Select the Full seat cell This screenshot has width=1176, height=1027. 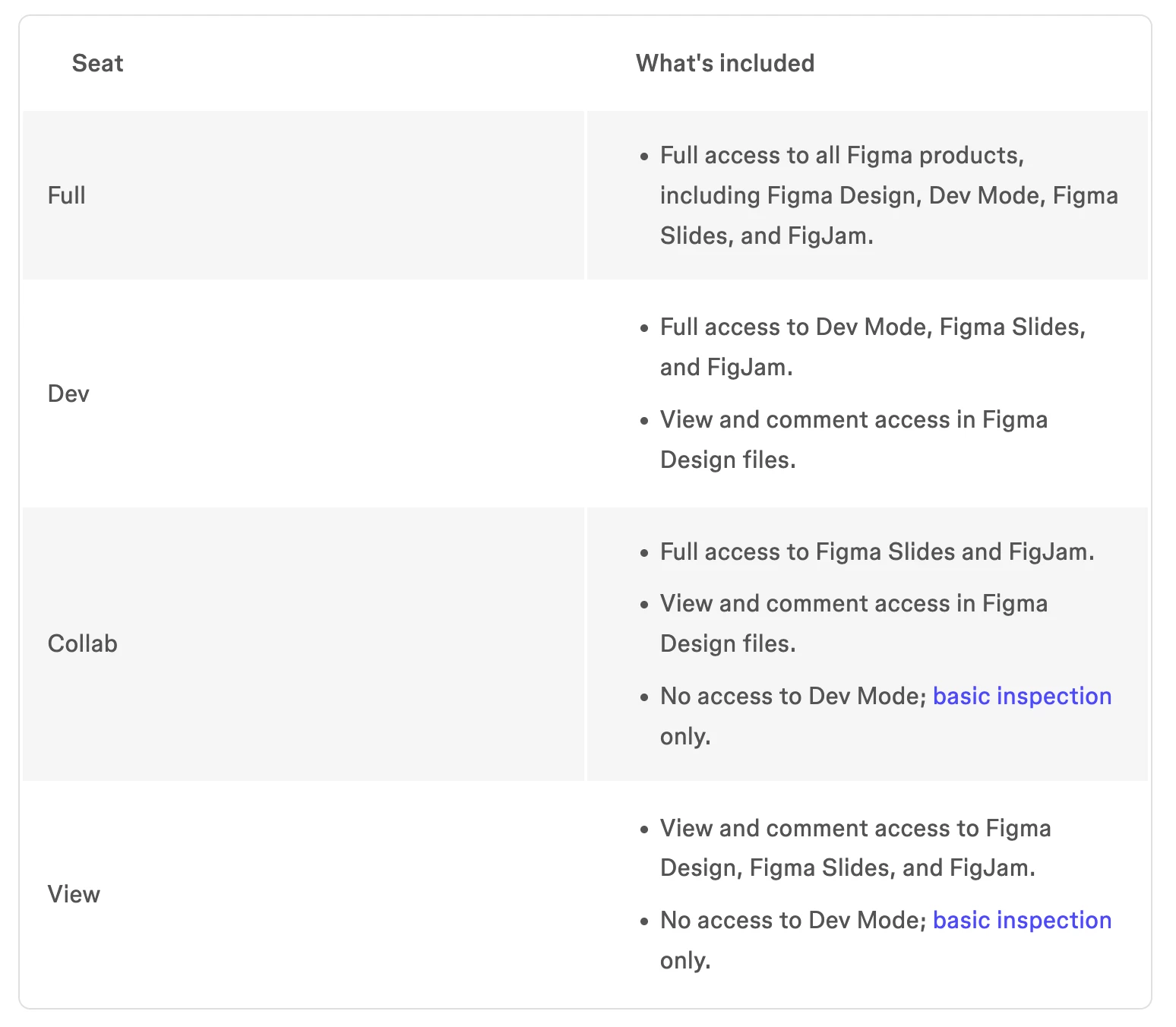click(x=67, y=195)
